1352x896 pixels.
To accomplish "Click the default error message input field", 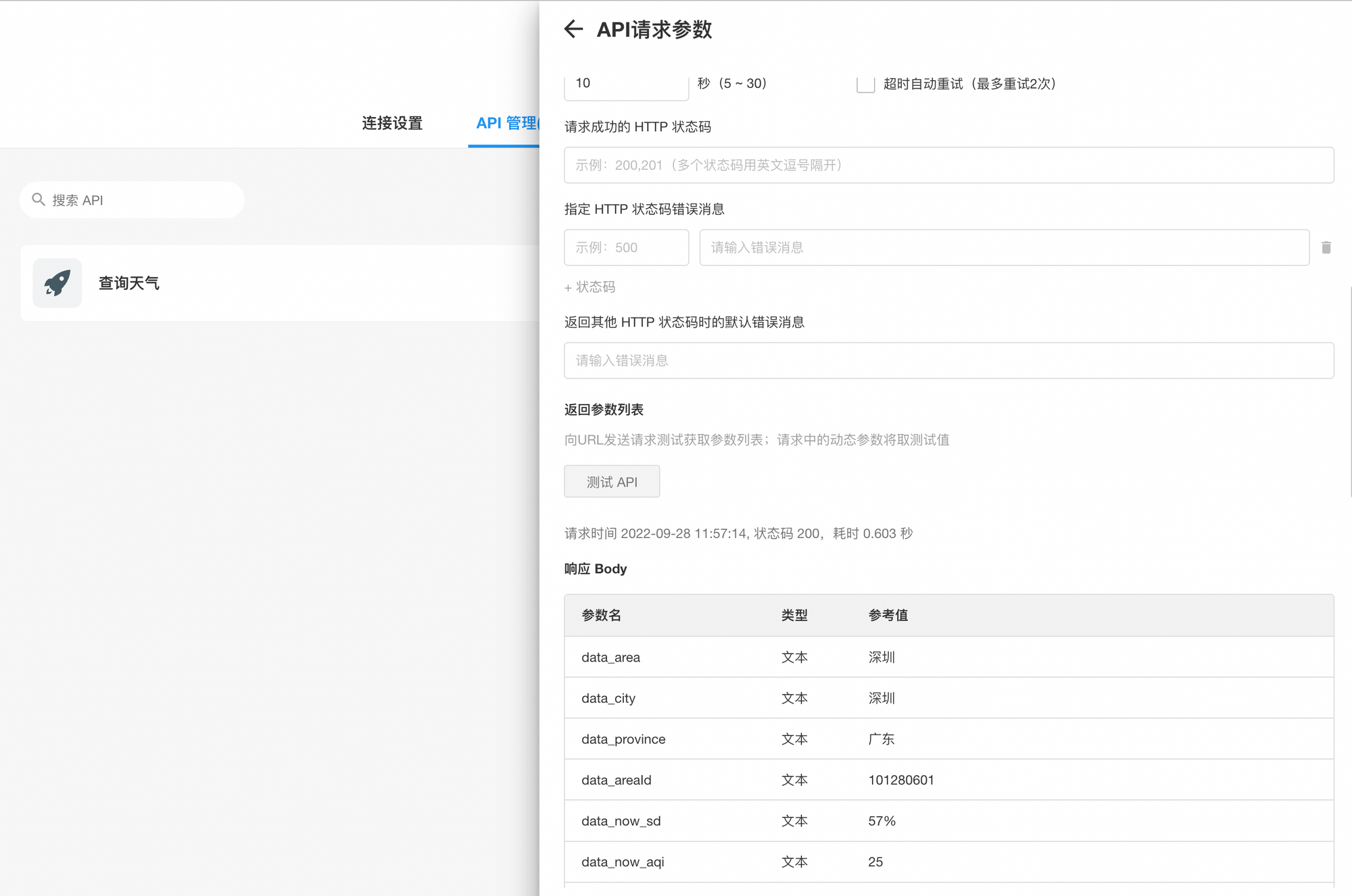I will click(x=948, y=360).
